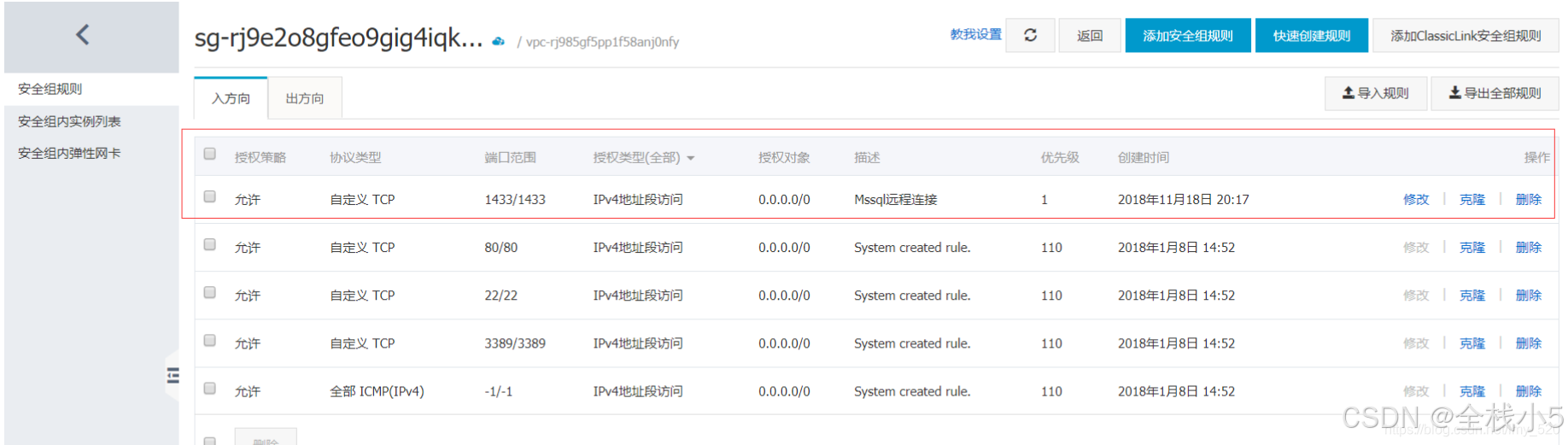
Task: Click 克隆 for the 80/80 rule
Action: point(1471,247)
